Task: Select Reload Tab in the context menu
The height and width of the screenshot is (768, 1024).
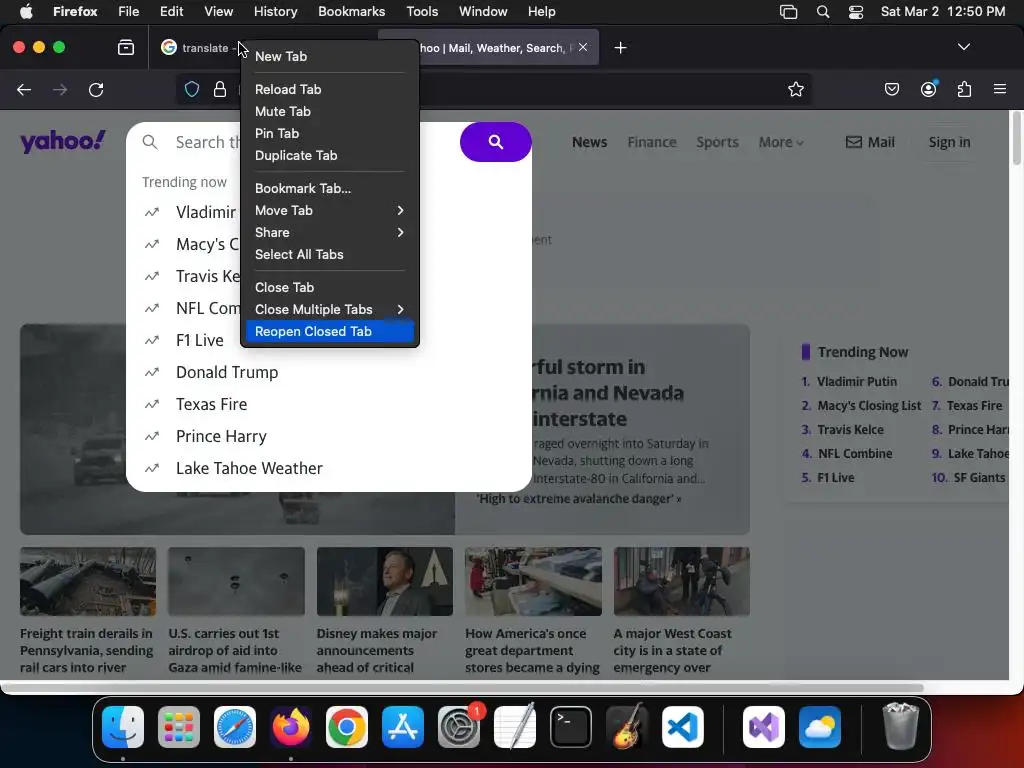Action: click(330, 89)
